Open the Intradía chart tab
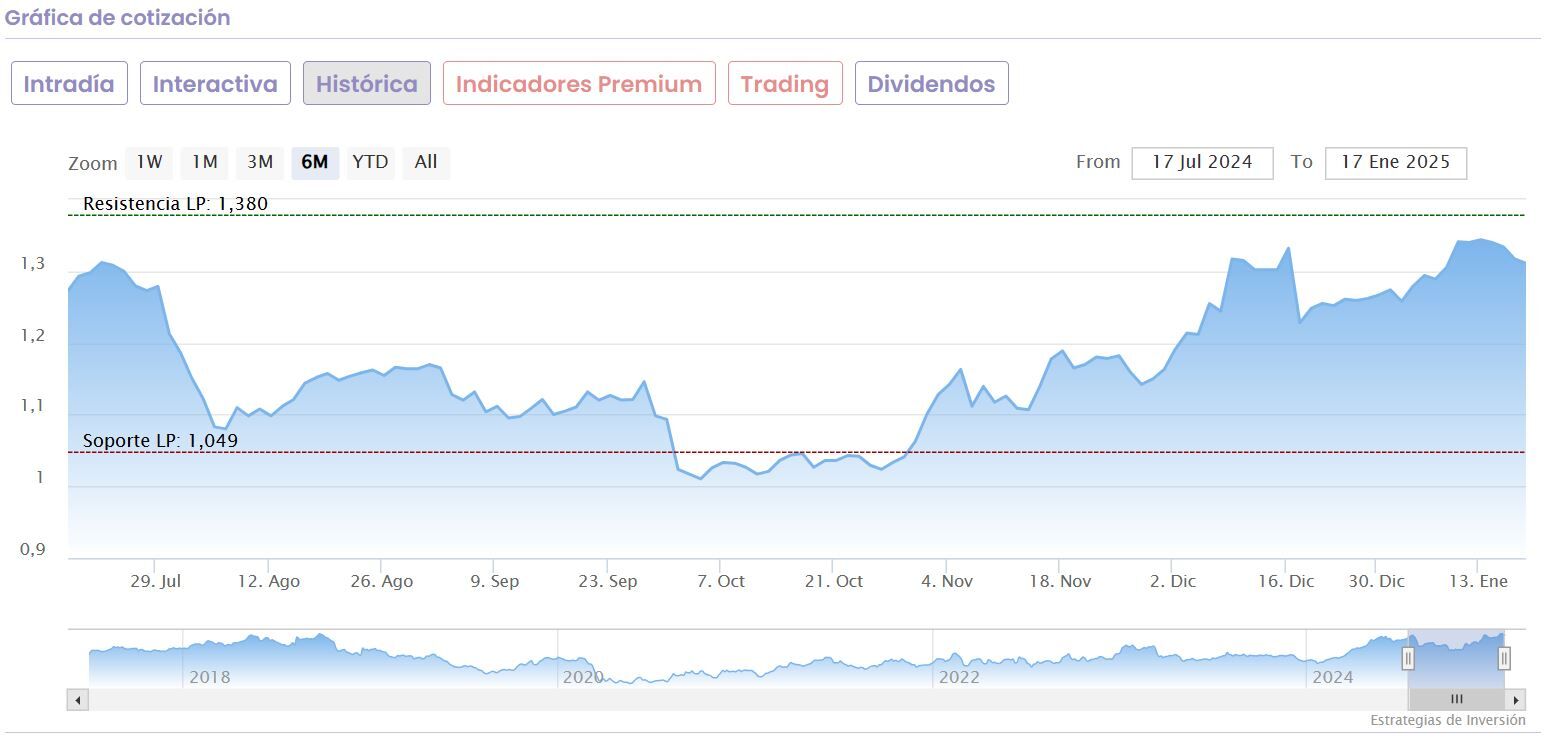The height and width of the screenshot is (749, 1545). [x=69, y=84]
